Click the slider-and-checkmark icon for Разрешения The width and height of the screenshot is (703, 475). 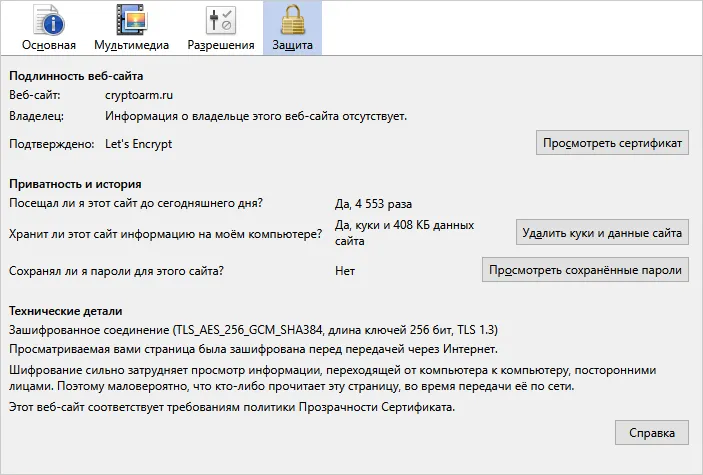point(221,20)
